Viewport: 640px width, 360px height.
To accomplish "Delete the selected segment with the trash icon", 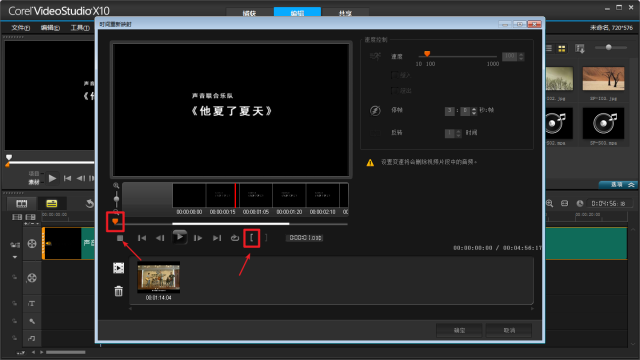I will coord(118,291).
